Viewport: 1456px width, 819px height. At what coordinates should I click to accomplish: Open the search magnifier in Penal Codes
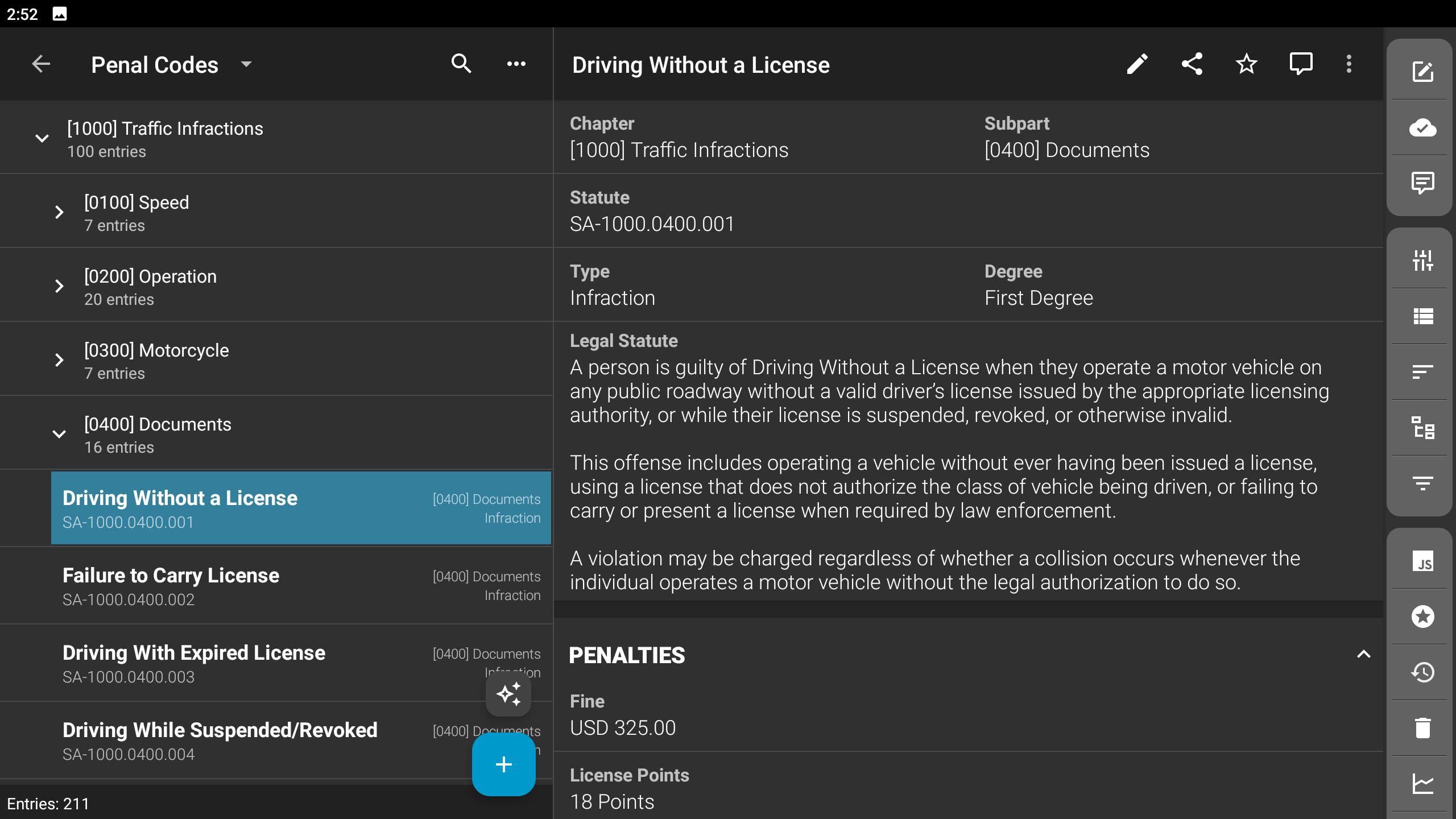pyautogui.click(x=461, y=64)
